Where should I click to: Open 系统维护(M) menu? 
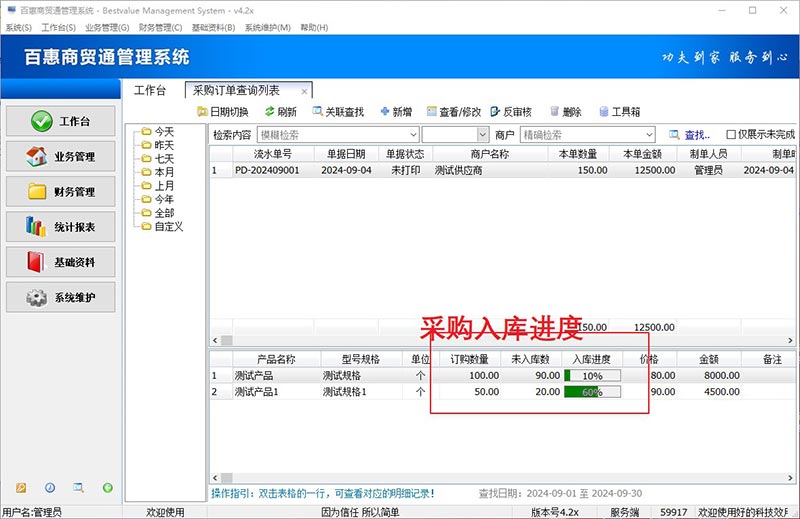pyautogui.click(x=267, y=28)
